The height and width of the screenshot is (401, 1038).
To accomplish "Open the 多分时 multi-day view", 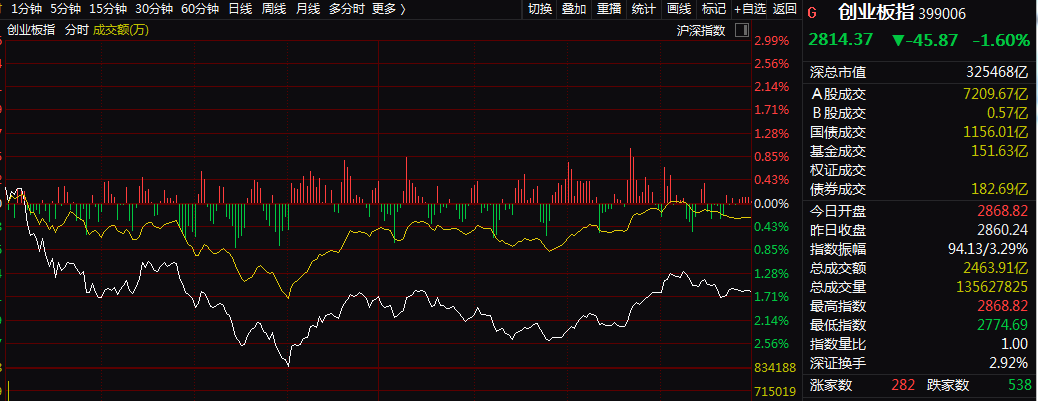I will 346,9.
